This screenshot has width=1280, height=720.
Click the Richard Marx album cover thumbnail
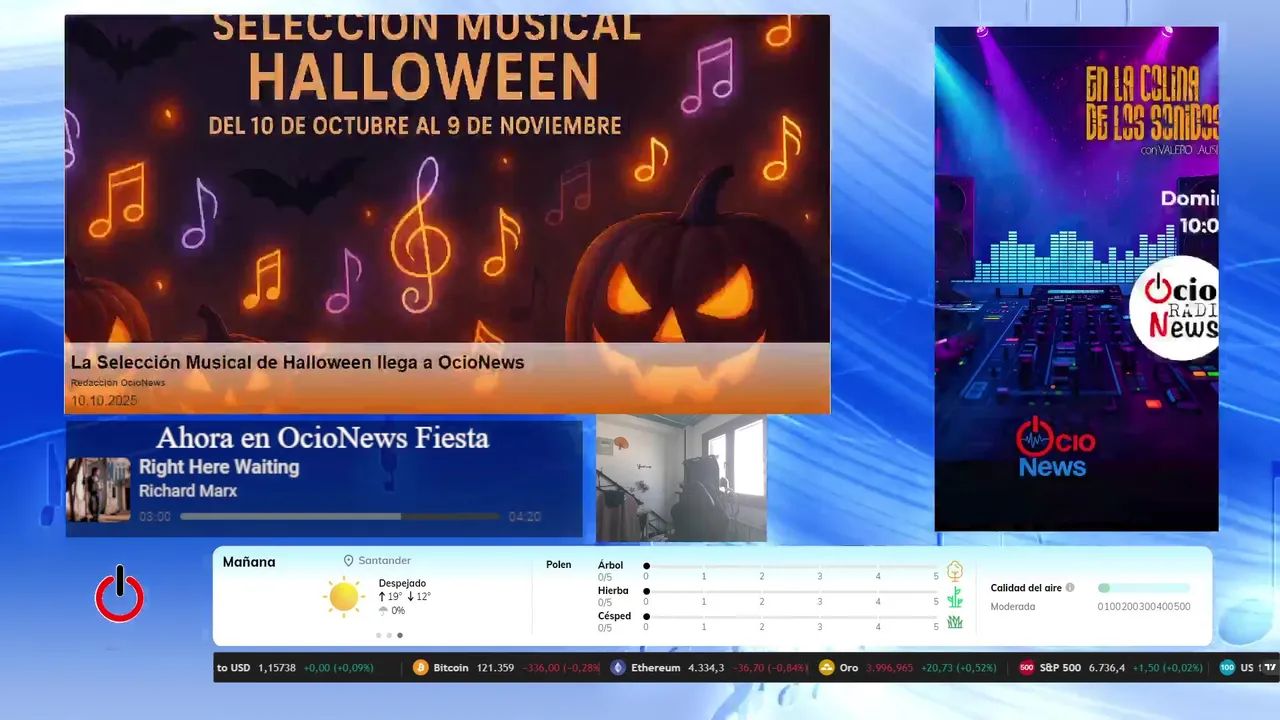tap(98, 490)
